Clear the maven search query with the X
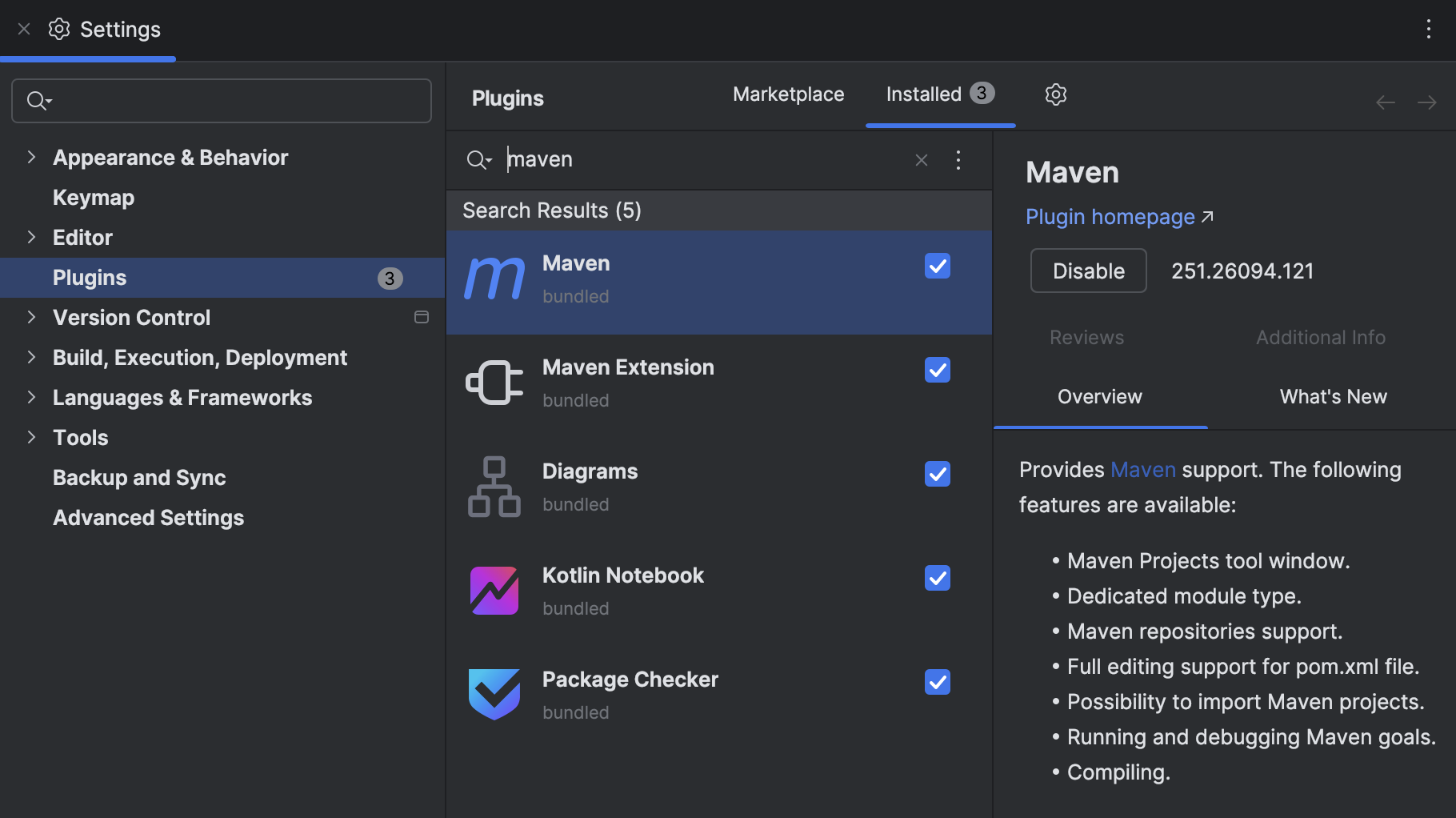 pyautogui.click(x=921, y=160)
